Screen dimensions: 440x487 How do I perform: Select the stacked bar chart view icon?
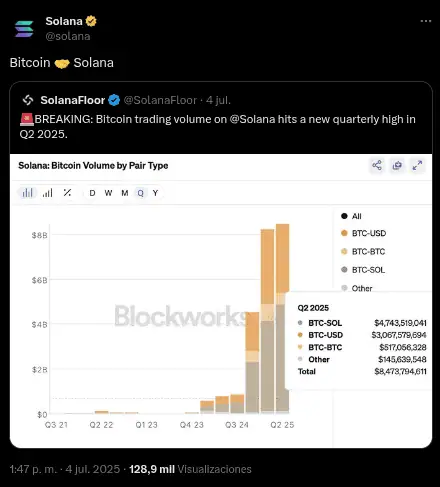27,193
